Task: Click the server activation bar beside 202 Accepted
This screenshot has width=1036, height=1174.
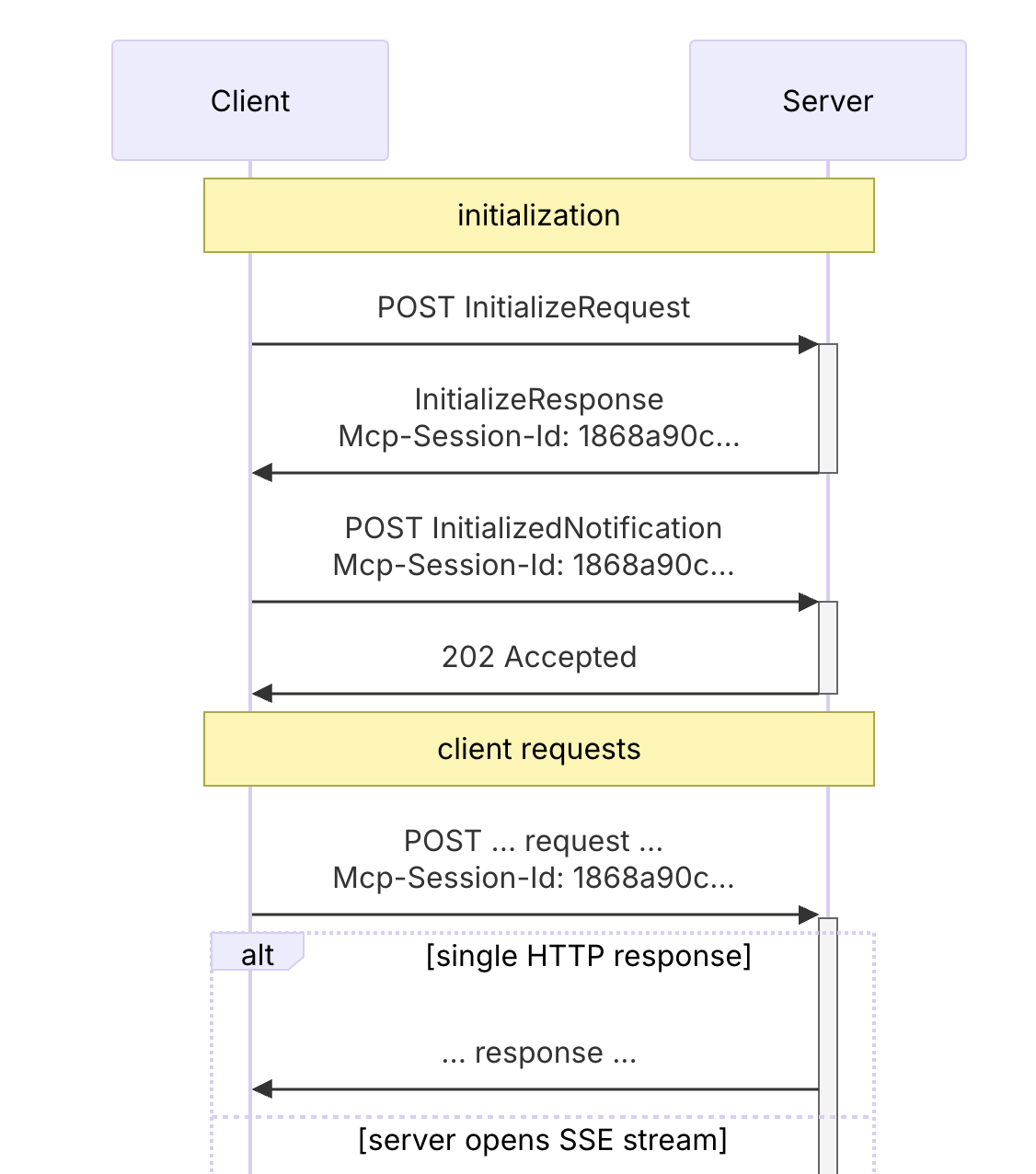Action: click(x=828, y=648)
